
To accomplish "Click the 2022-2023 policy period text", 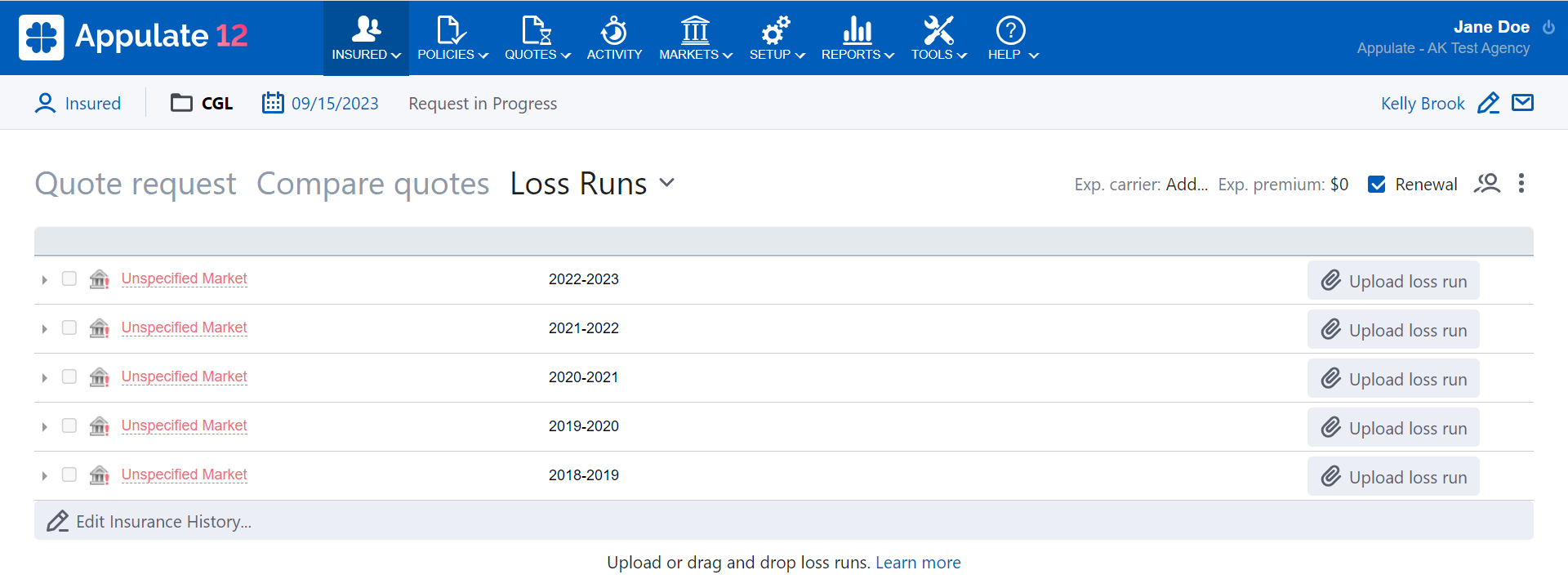I will pyautogui.click(x=584, y=279).
